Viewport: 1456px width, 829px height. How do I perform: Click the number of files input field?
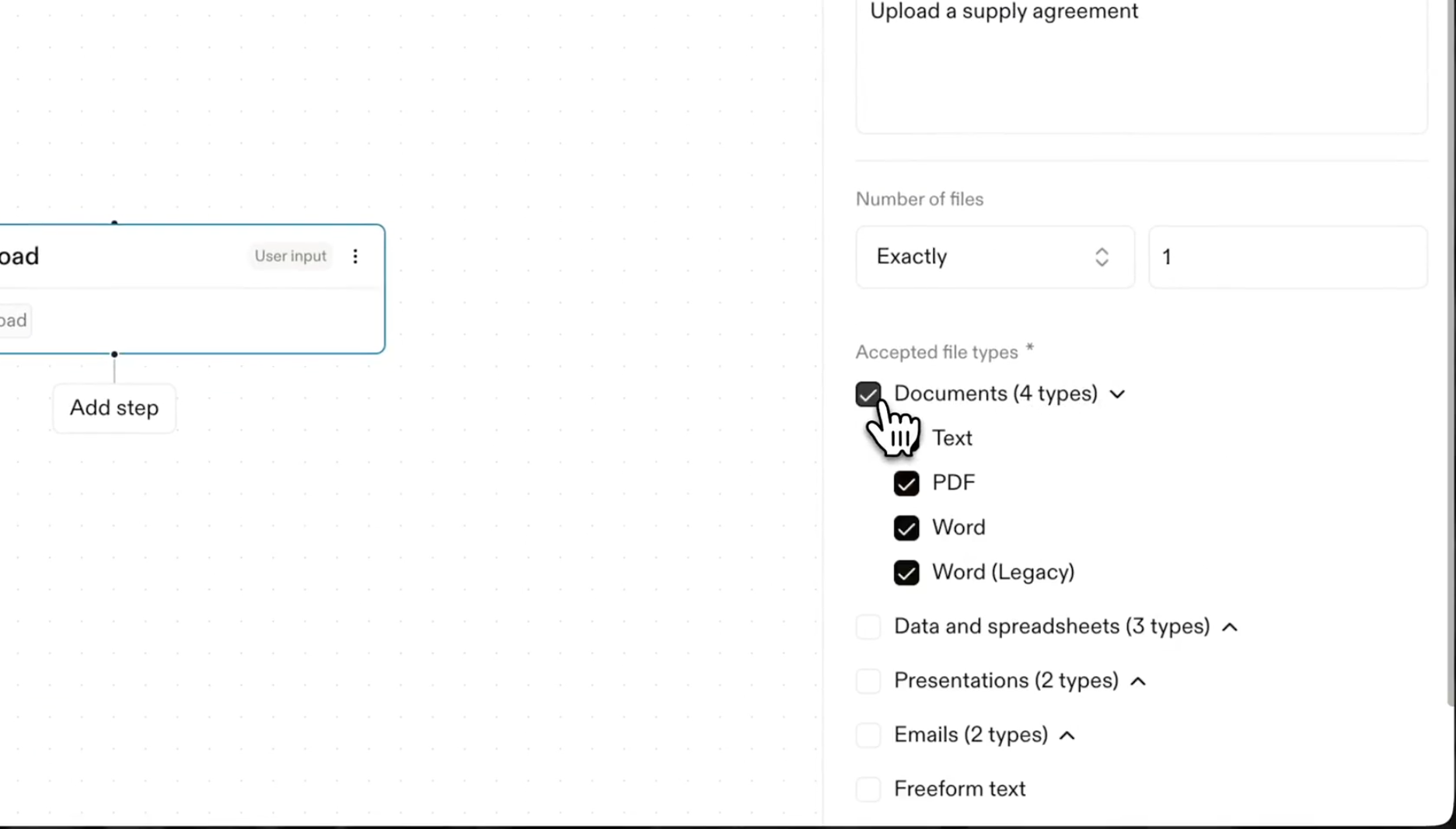pyautogui.click(x=1287, y=257)
